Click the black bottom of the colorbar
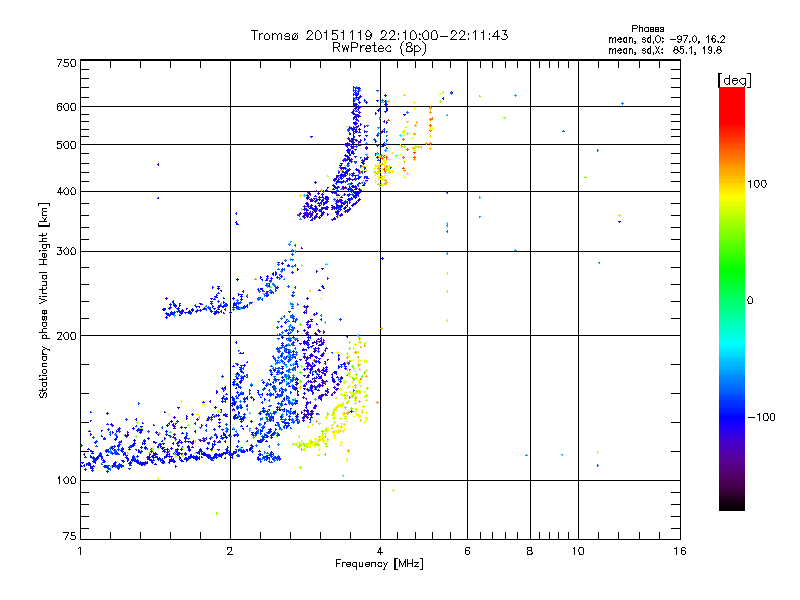The image size is (800, 600). [x=732, y=504]
